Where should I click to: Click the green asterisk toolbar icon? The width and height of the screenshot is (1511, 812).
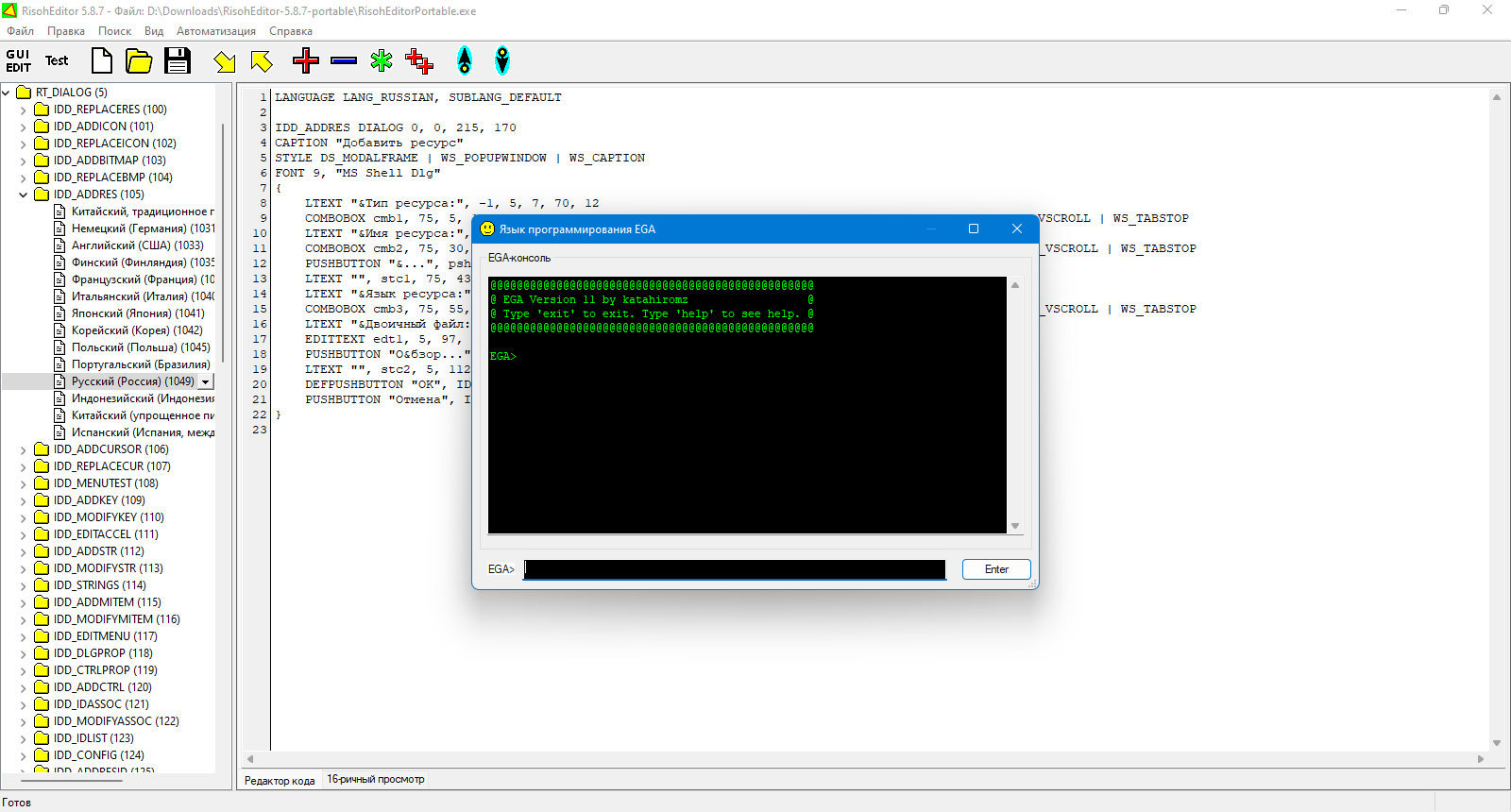(382, 61)
